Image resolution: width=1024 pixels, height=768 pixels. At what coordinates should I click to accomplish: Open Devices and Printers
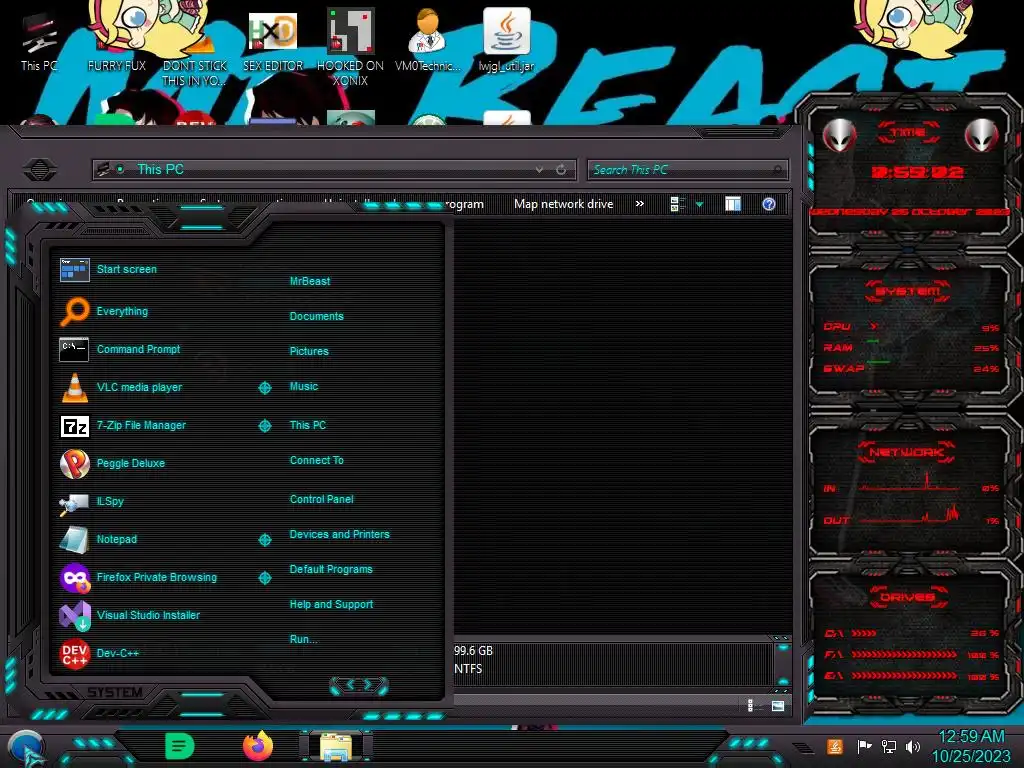click(x=339, y=534)
